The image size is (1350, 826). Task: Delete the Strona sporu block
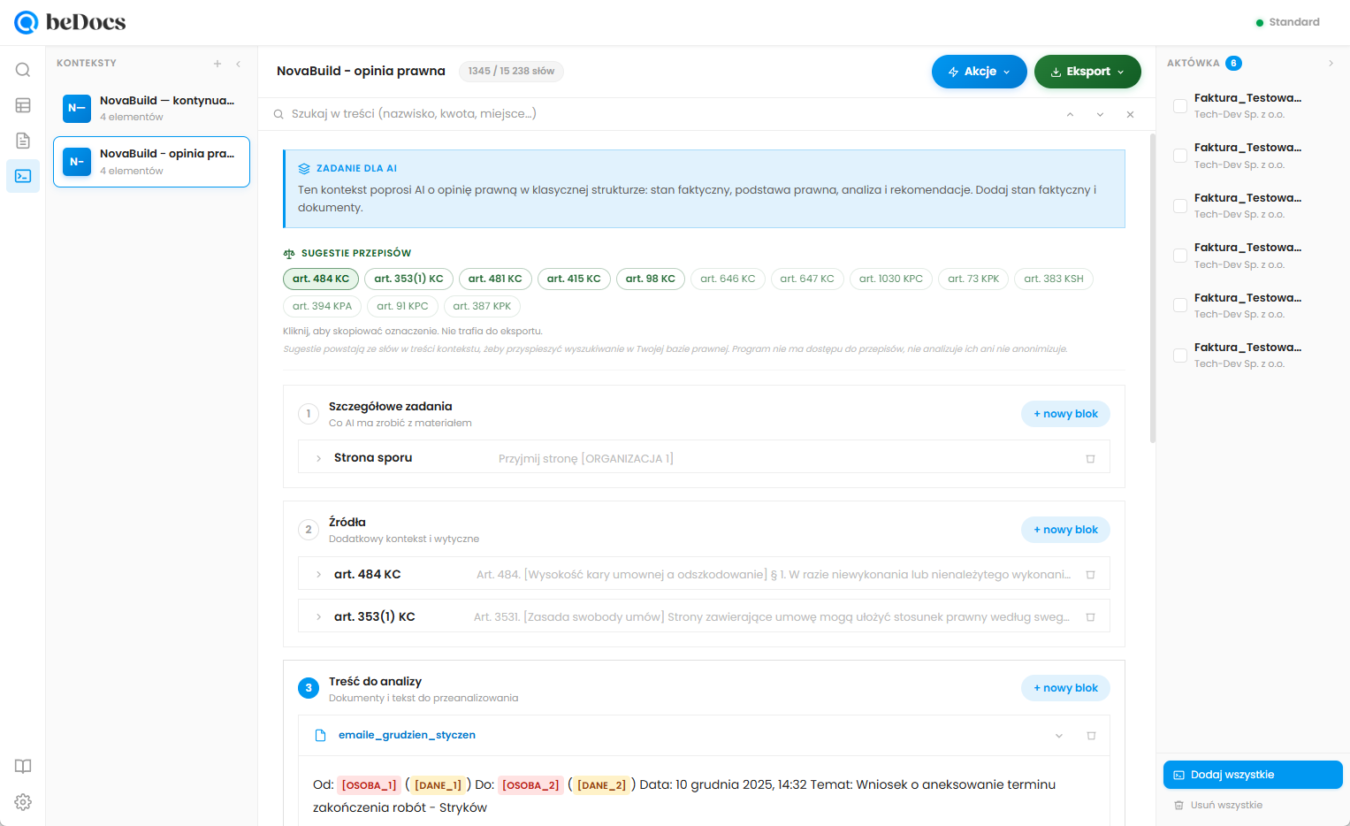1090,458
